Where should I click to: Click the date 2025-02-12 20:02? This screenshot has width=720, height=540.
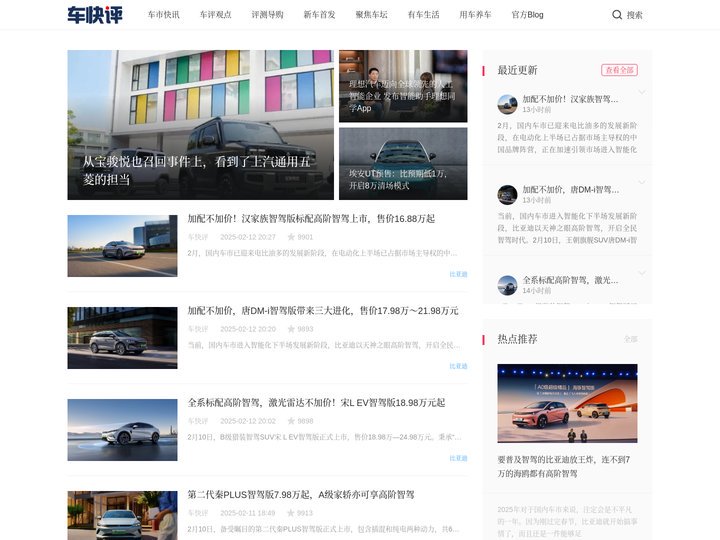(x=248, y=421)
